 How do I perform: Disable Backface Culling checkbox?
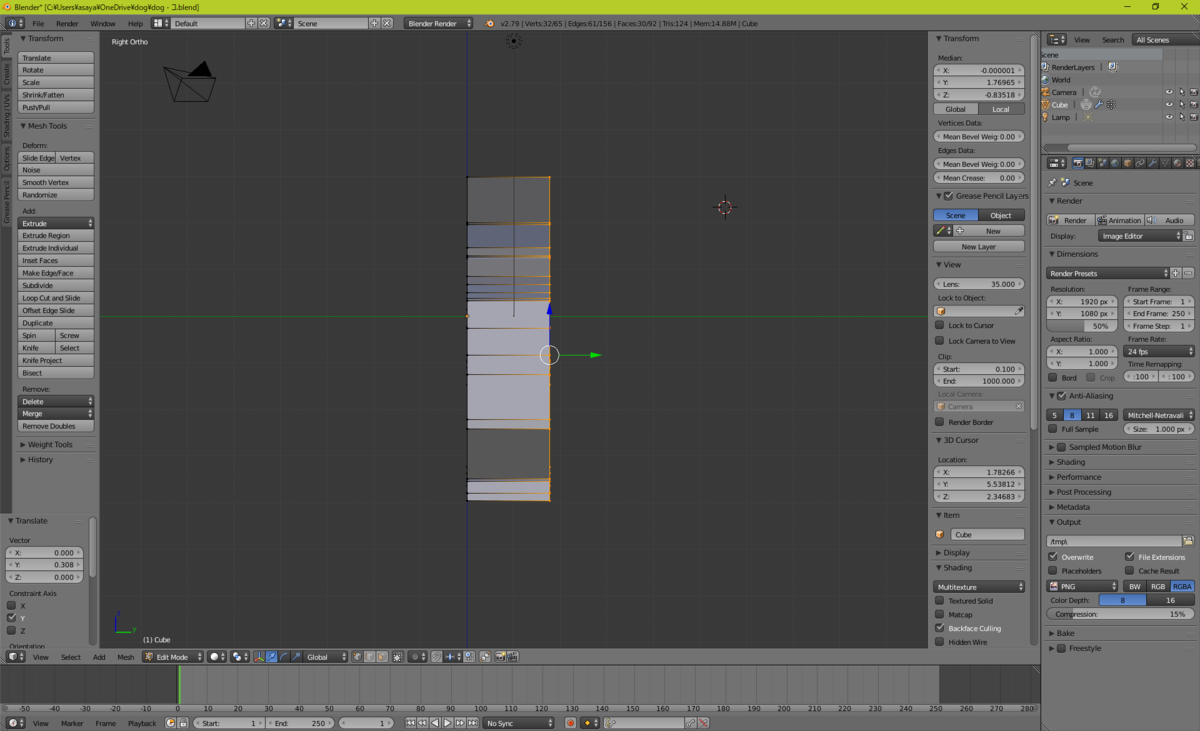[x=940, y=628]
